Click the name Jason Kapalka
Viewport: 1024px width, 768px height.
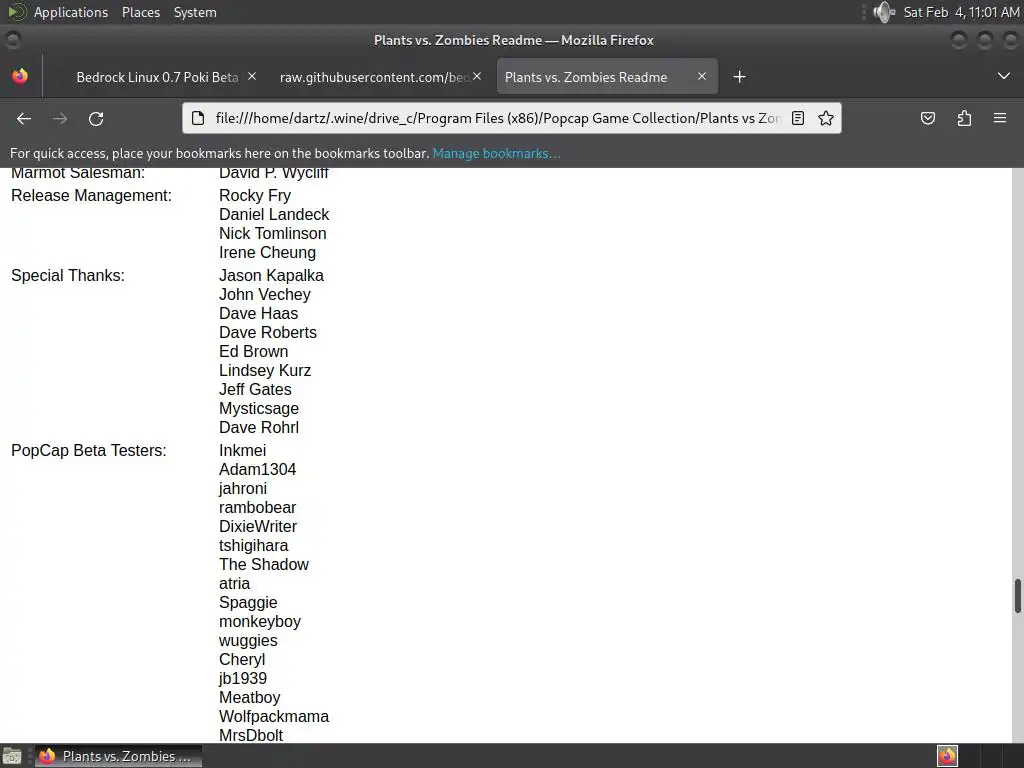click(271, 276)
